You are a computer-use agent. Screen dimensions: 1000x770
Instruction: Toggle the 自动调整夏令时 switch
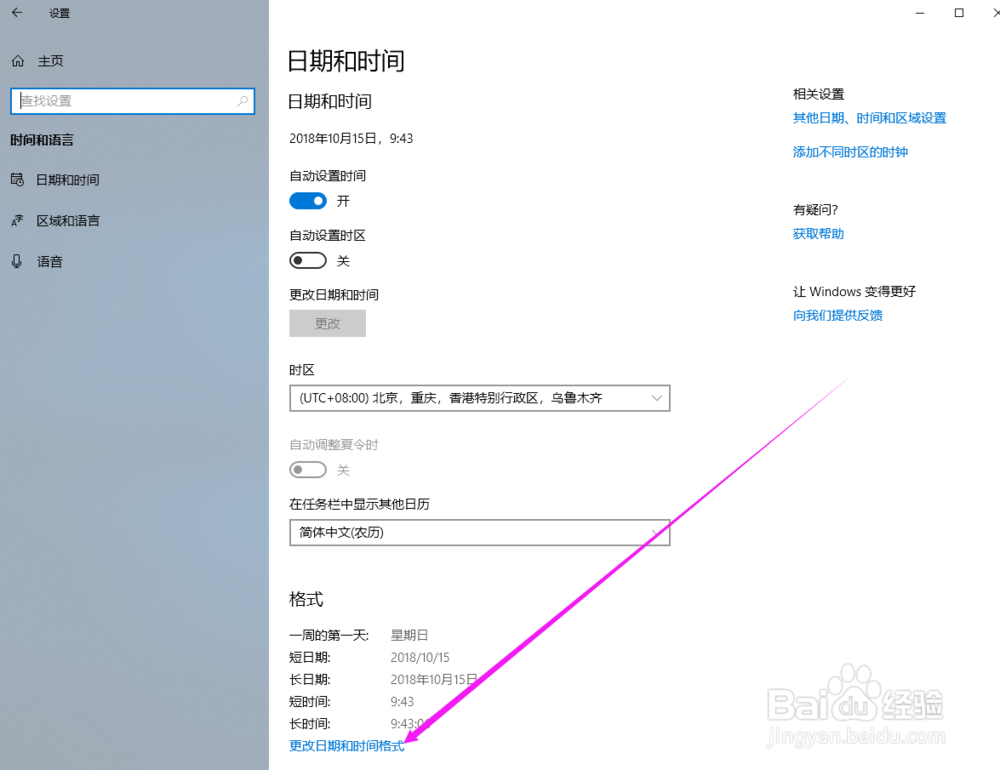point(307,469)
